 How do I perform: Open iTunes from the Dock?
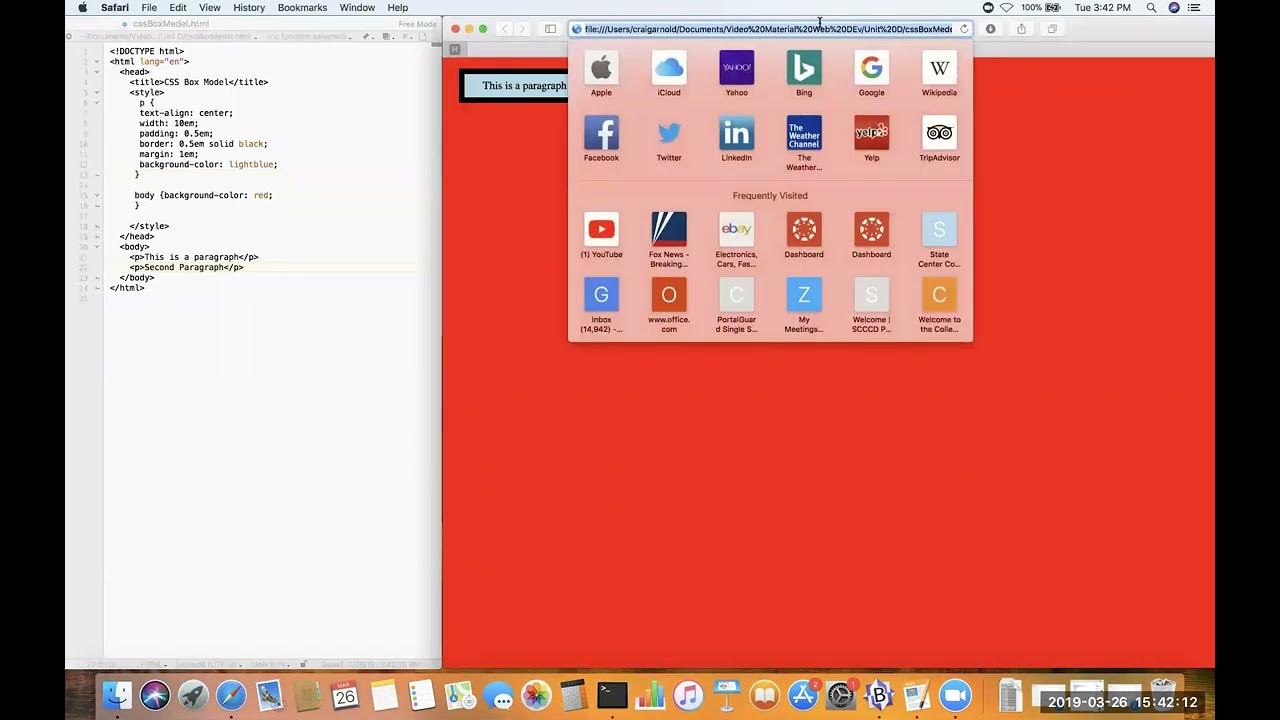tap(688, 694)
